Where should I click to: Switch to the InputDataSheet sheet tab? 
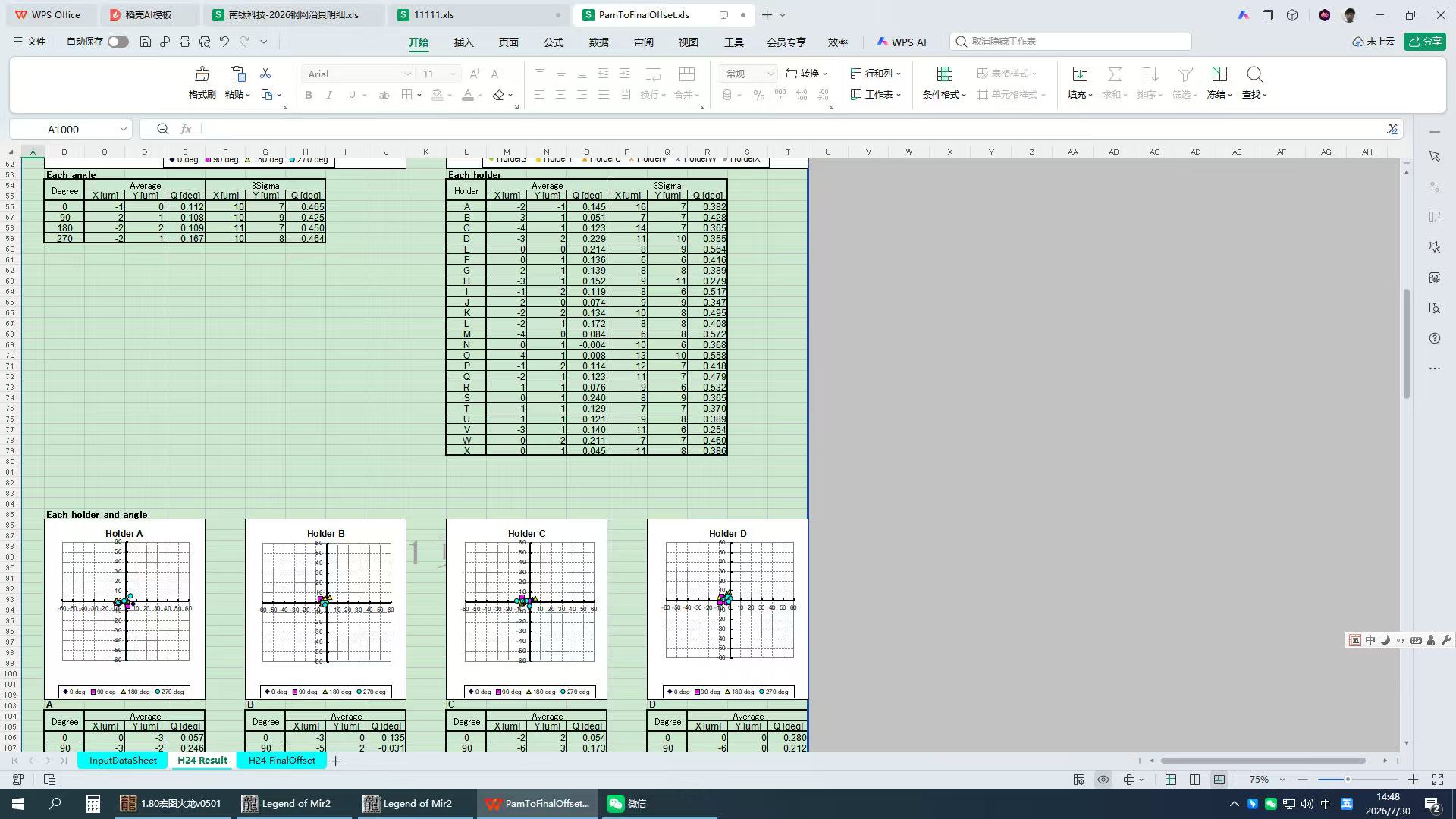(123, 760)
